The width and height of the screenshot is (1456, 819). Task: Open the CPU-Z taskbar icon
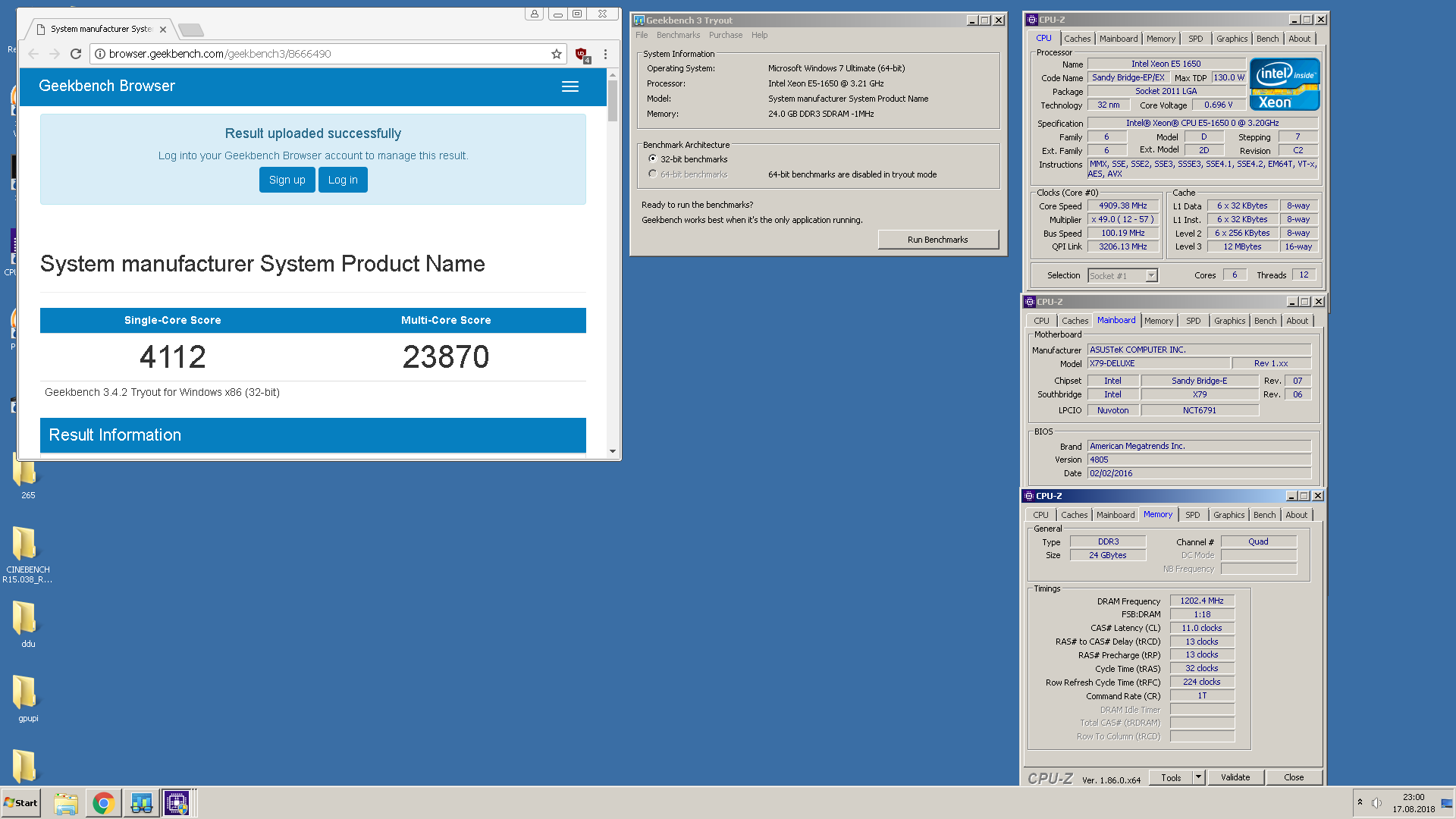pyautogui.click(x=177, y=803)
